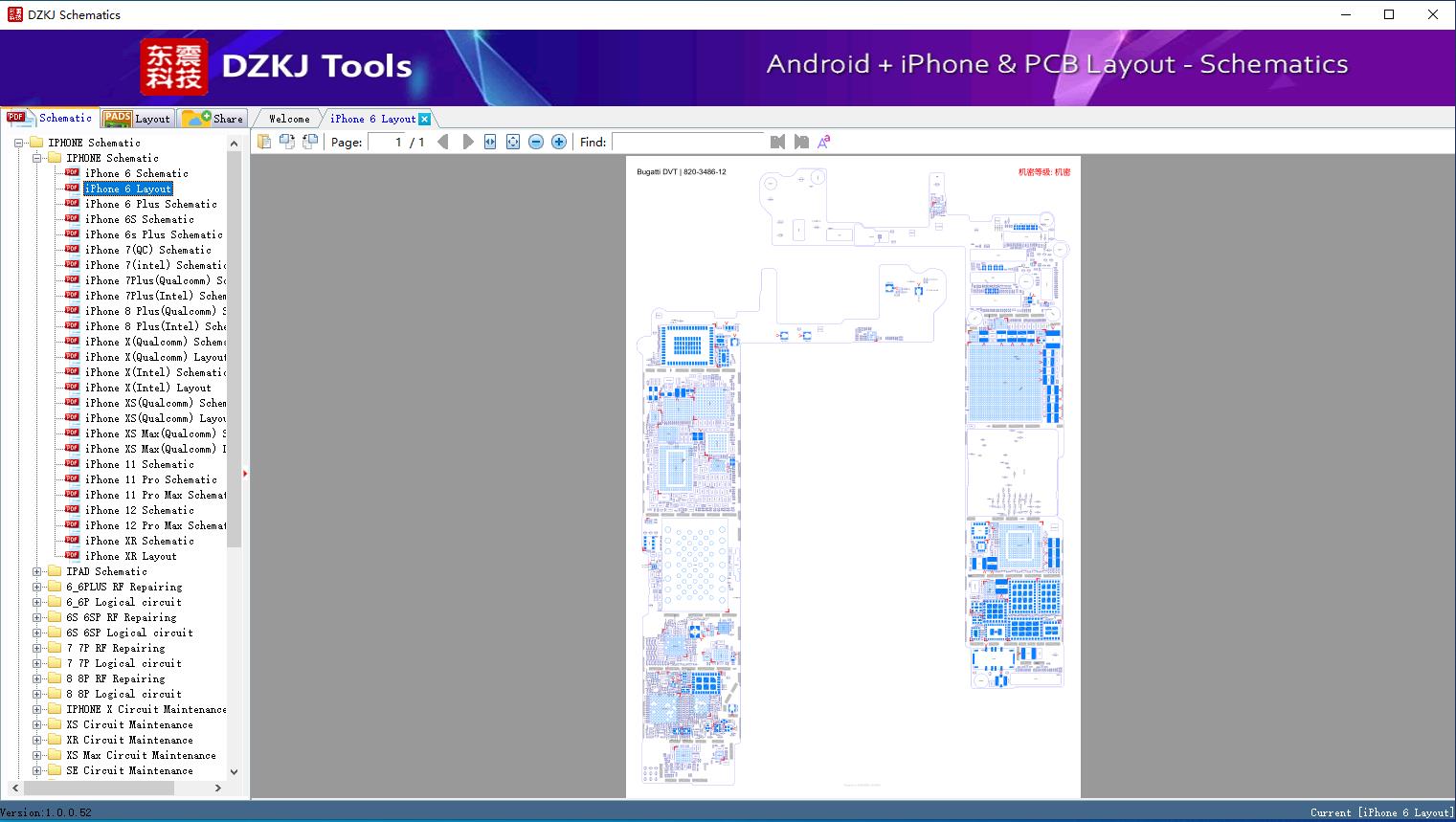Fit the page to width

coord(490,142)
